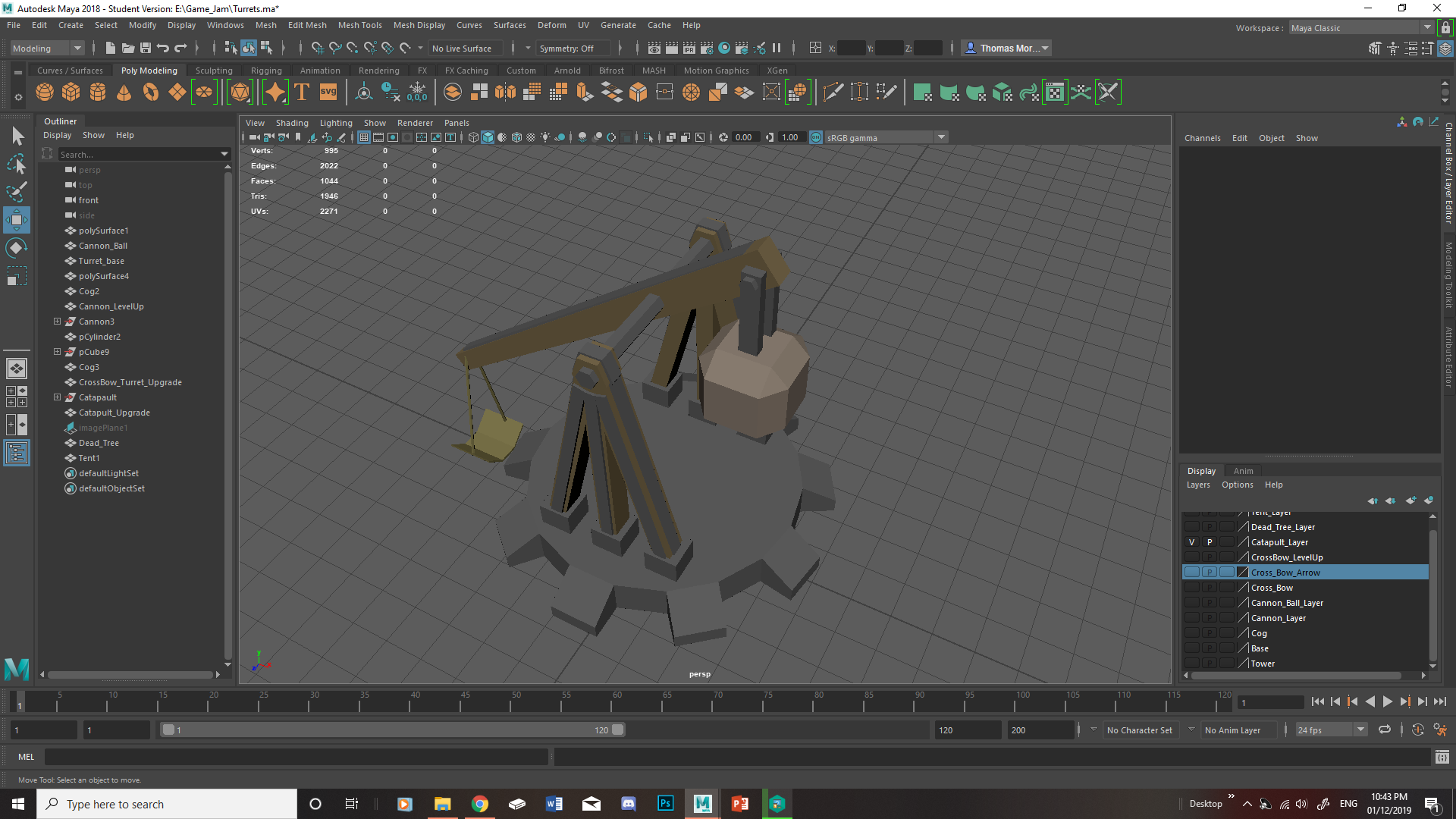Click the playback range slider bar

[x=393, y=730]
